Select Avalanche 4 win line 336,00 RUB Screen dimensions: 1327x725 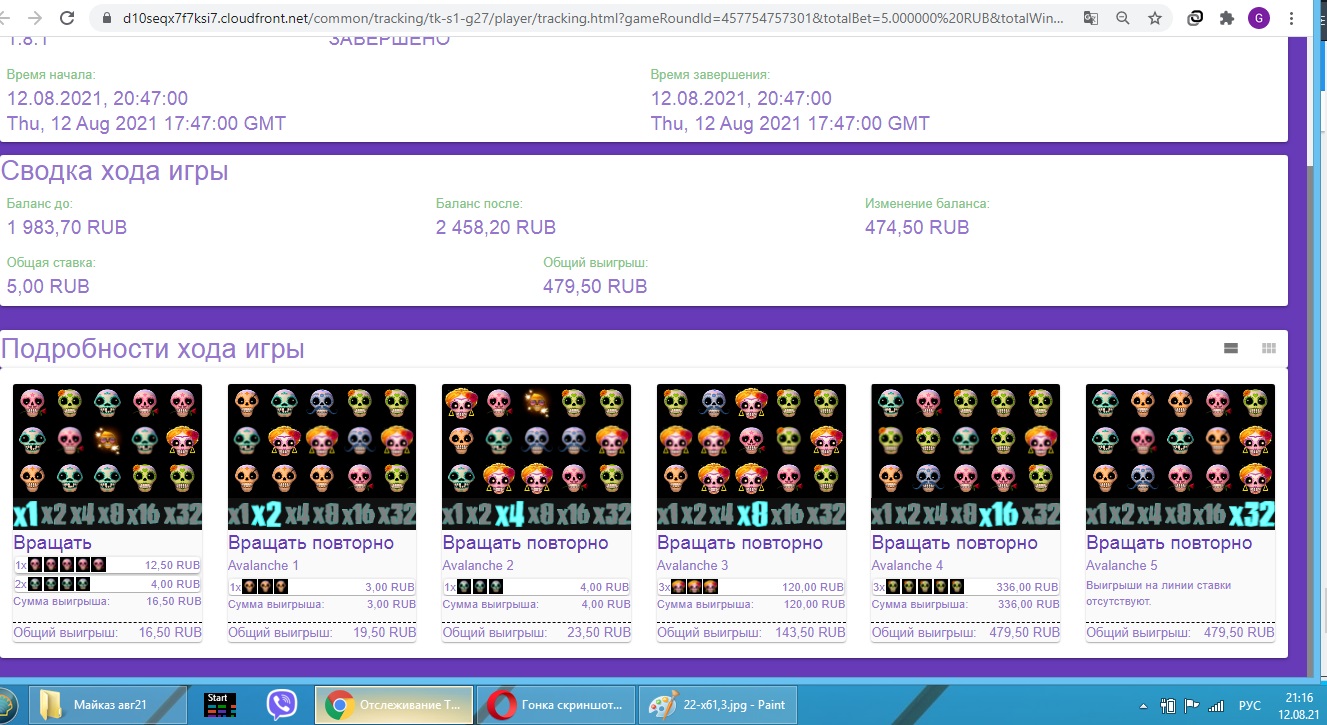(x=965, y=587)
